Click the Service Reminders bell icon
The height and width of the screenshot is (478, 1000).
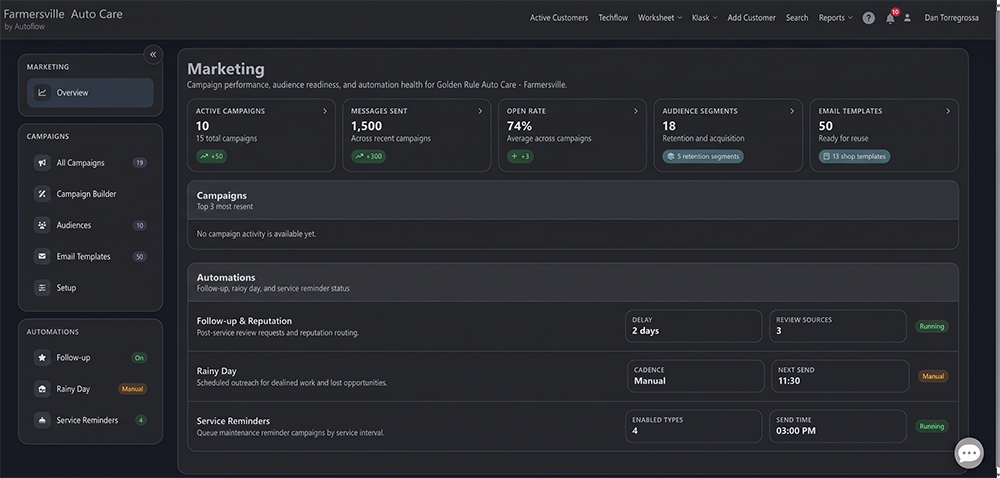click(42, 420)
